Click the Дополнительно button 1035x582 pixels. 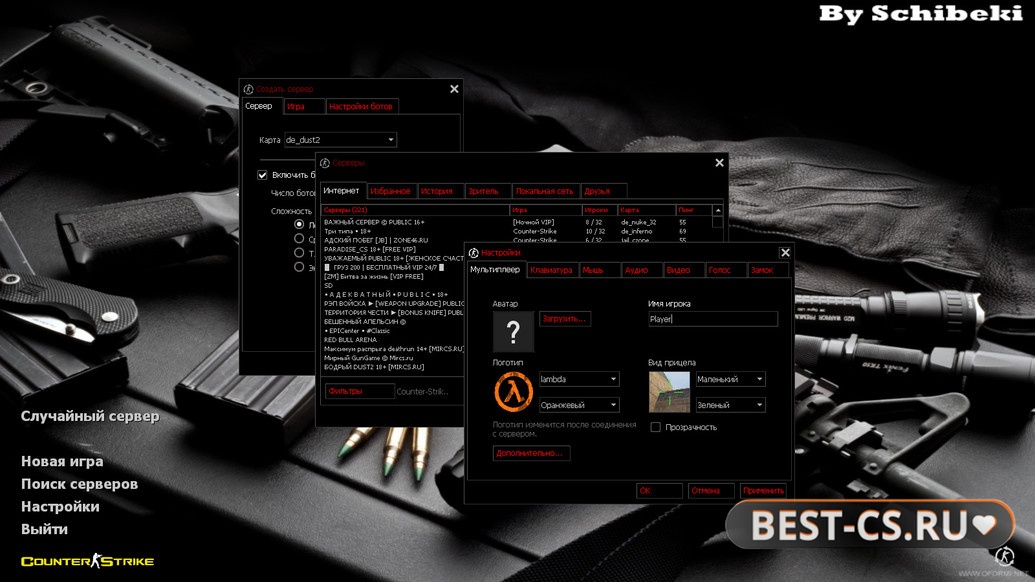531,453
